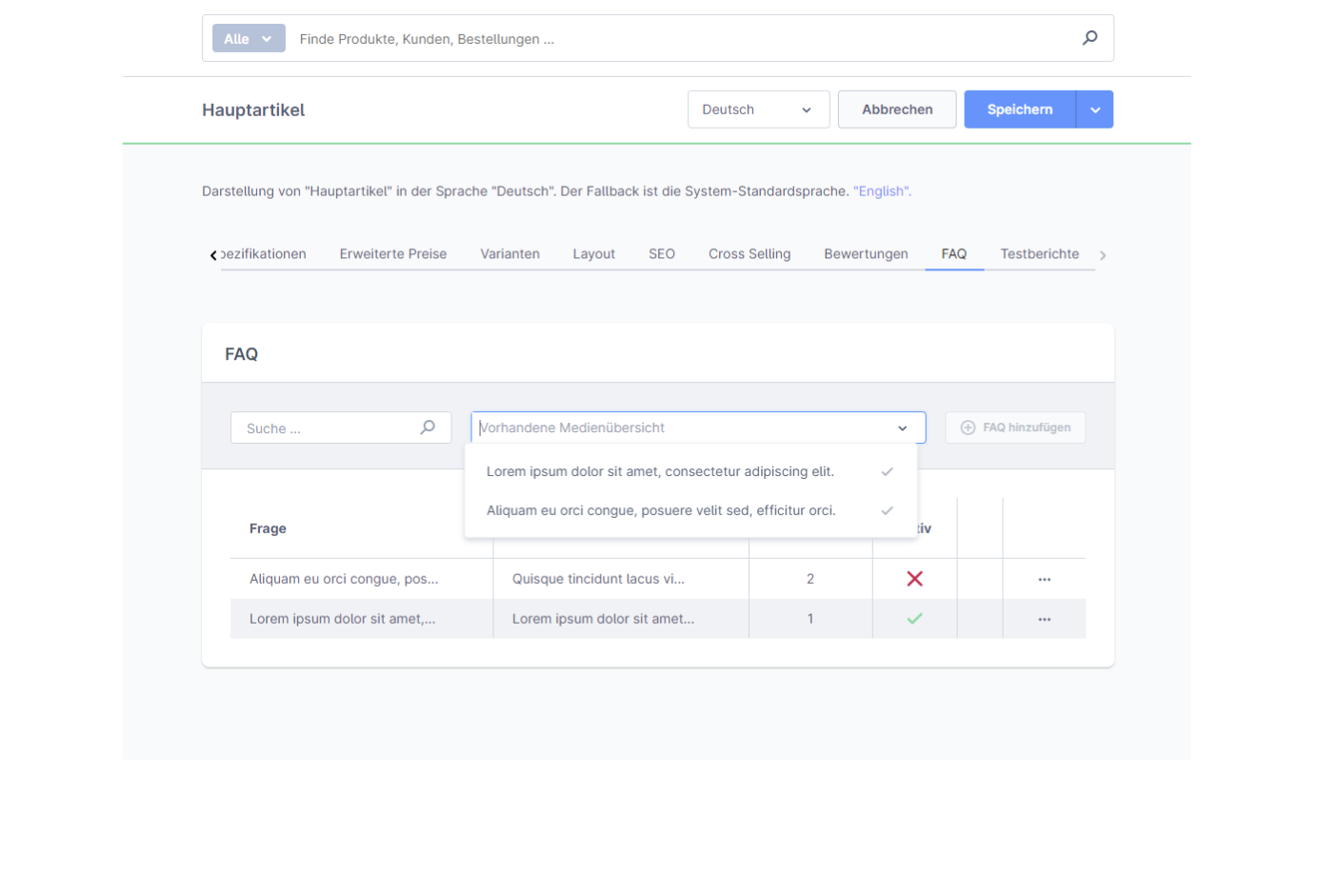
Task: Click the plus icon in FAQ hinzufügen
Action: coord(968,428)
